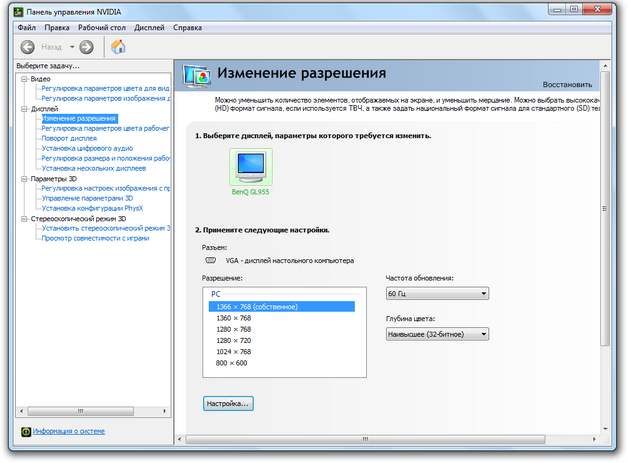Open the Back history dropdown arrow

tap(72, 47)
